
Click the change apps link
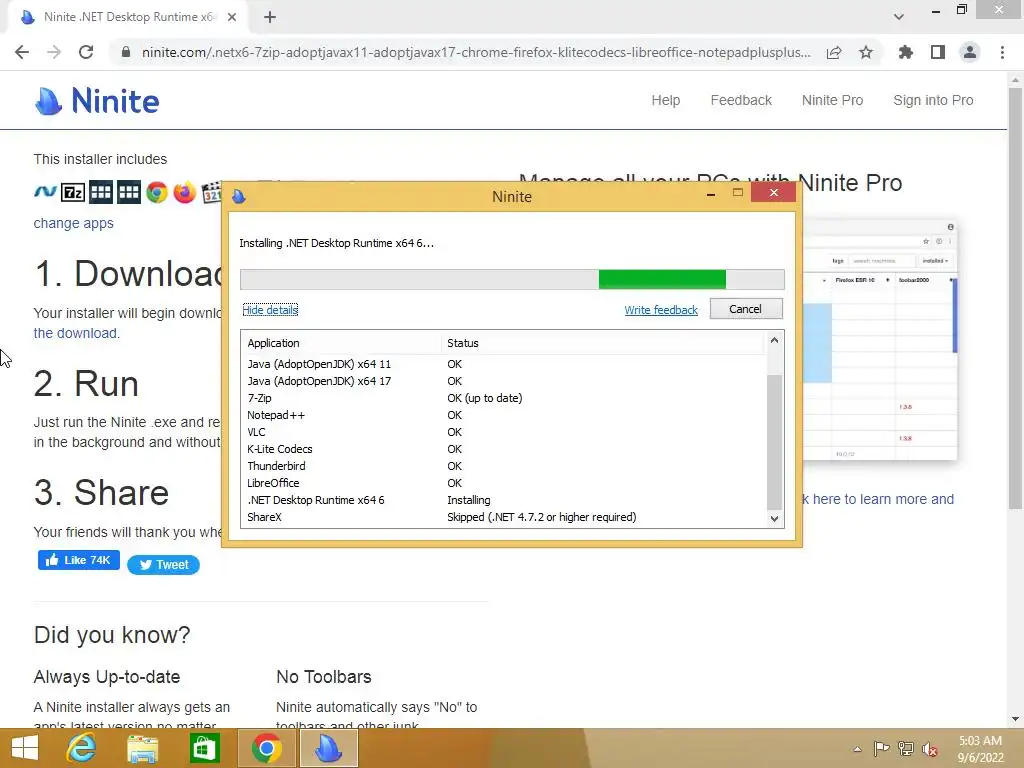[74, 223]
